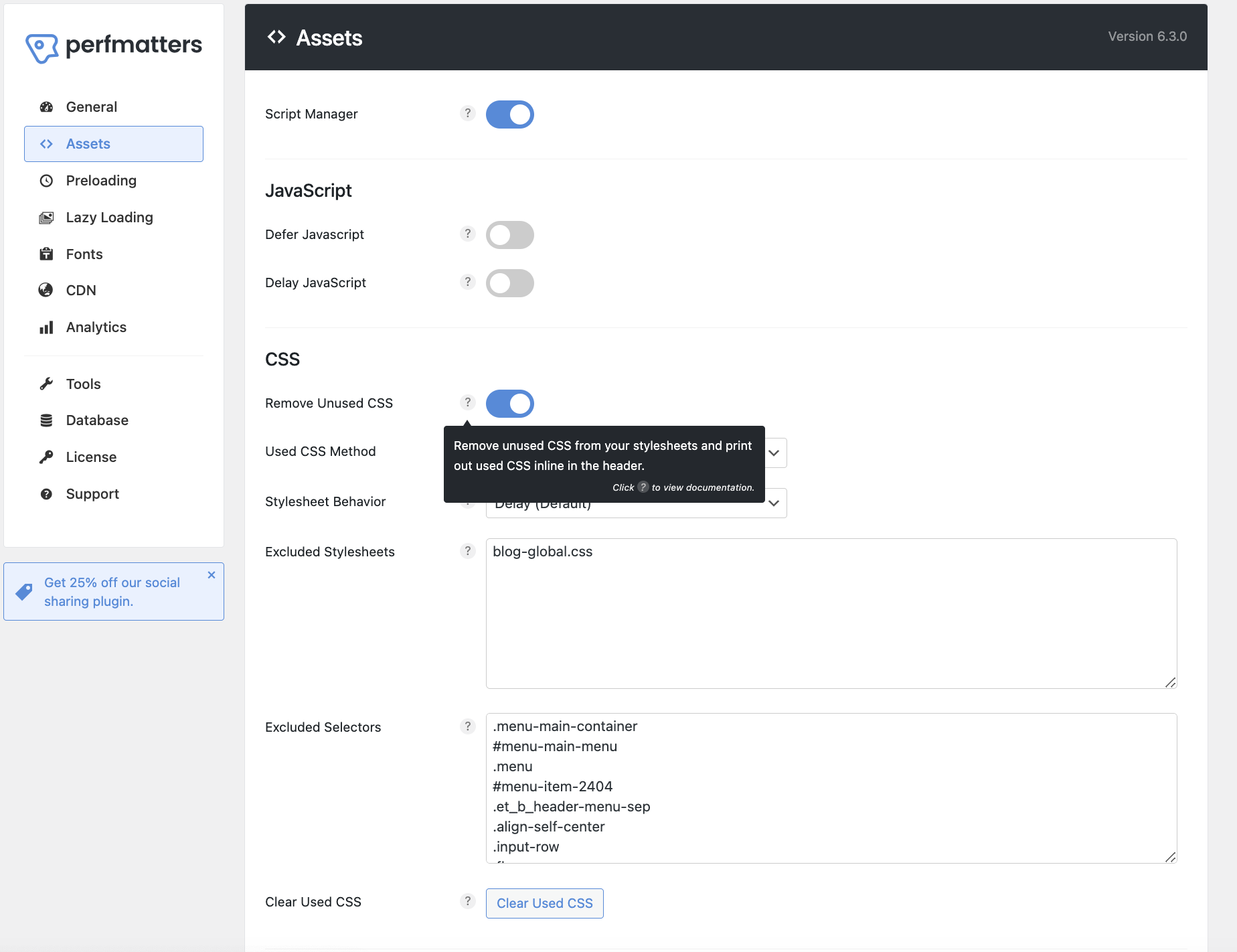Screen dimensions: 1237x952
Task: Click the CSS section heading
Action: coord(282,360)
